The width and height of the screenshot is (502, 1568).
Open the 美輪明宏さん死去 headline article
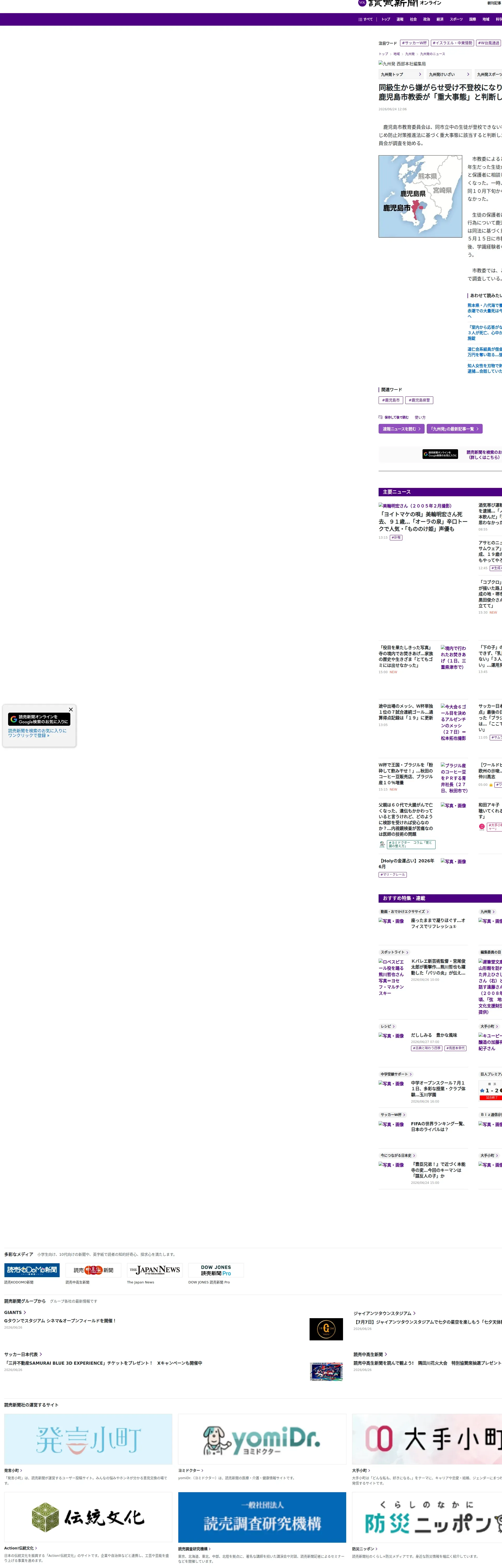[423, 522]
